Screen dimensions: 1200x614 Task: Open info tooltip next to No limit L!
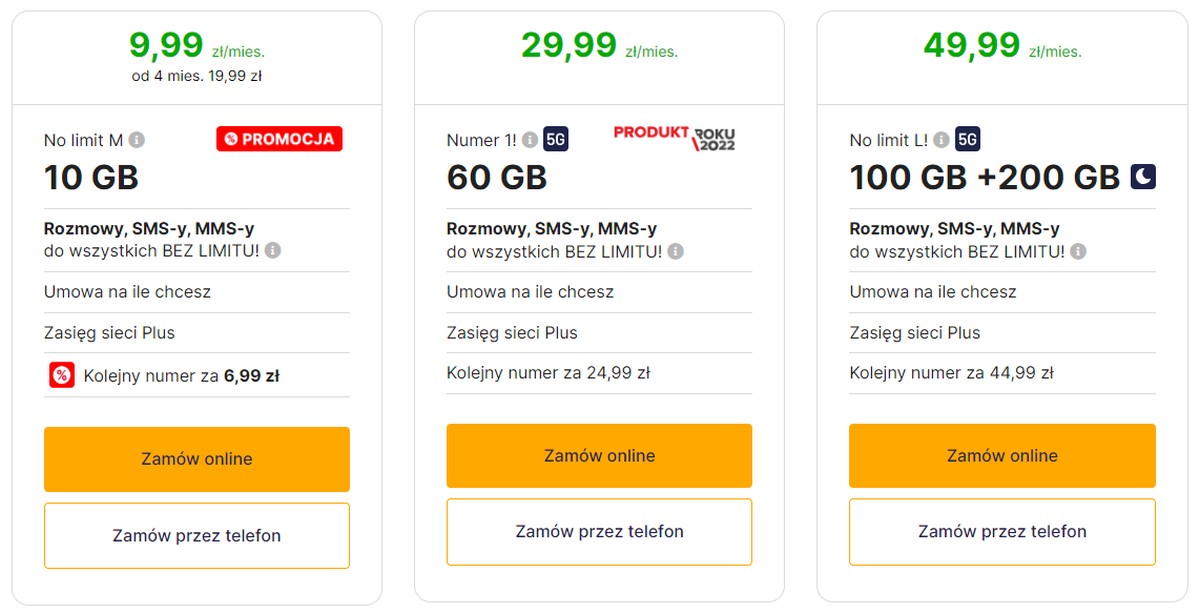pyautogui.click(x=941, y=140)
